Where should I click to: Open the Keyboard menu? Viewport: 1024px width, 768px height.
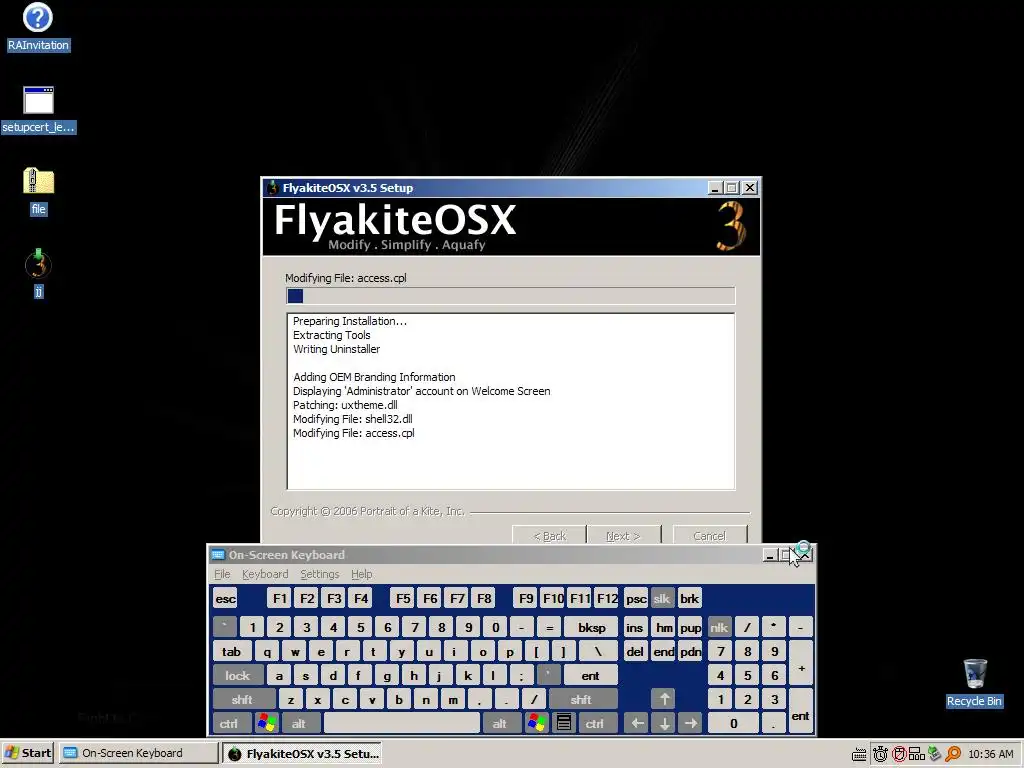coord(264,574)
